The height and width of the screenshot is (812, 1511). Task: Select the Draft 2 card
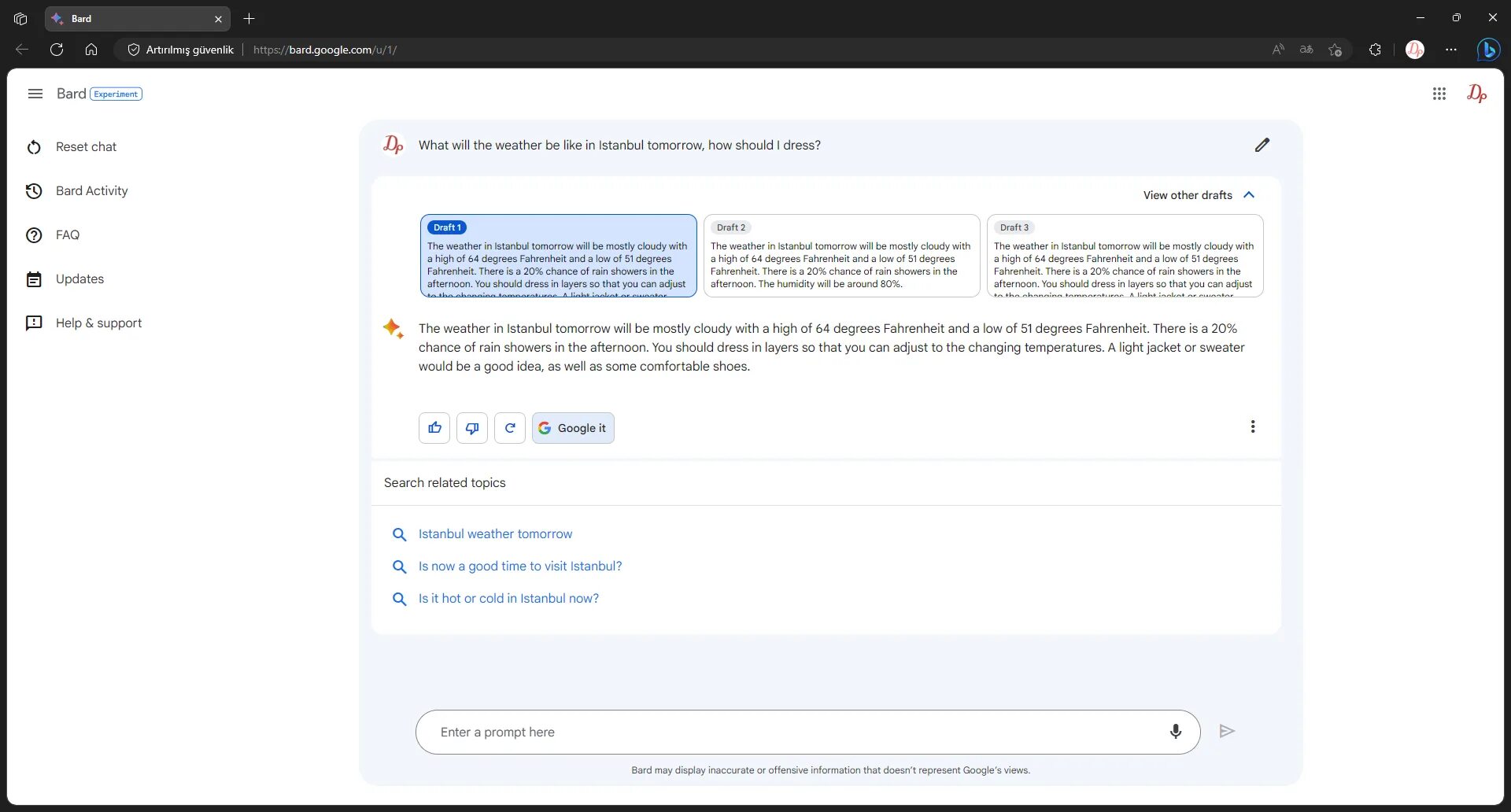[x=842, y=256]
